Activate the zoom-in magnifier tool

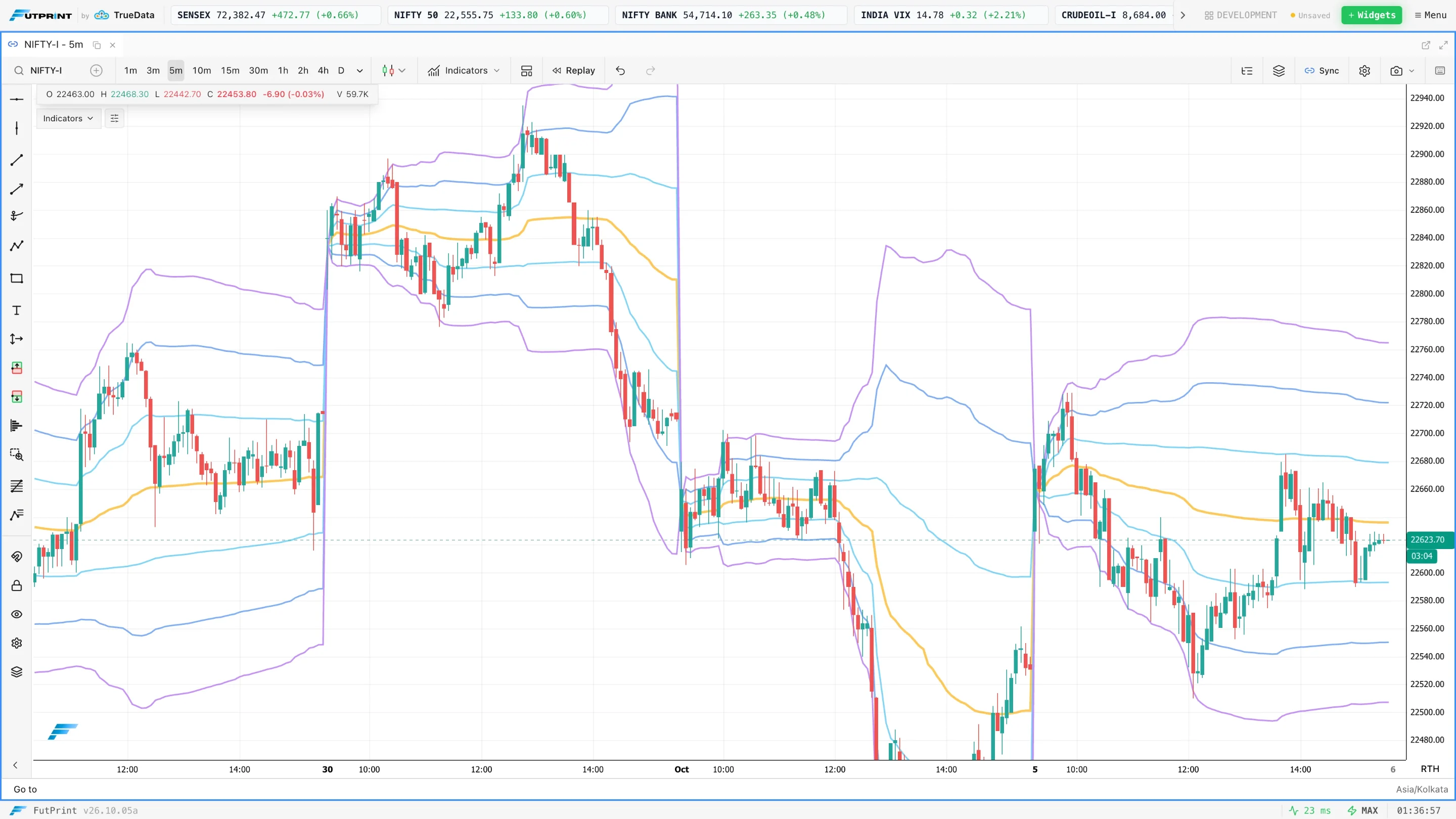16,455
